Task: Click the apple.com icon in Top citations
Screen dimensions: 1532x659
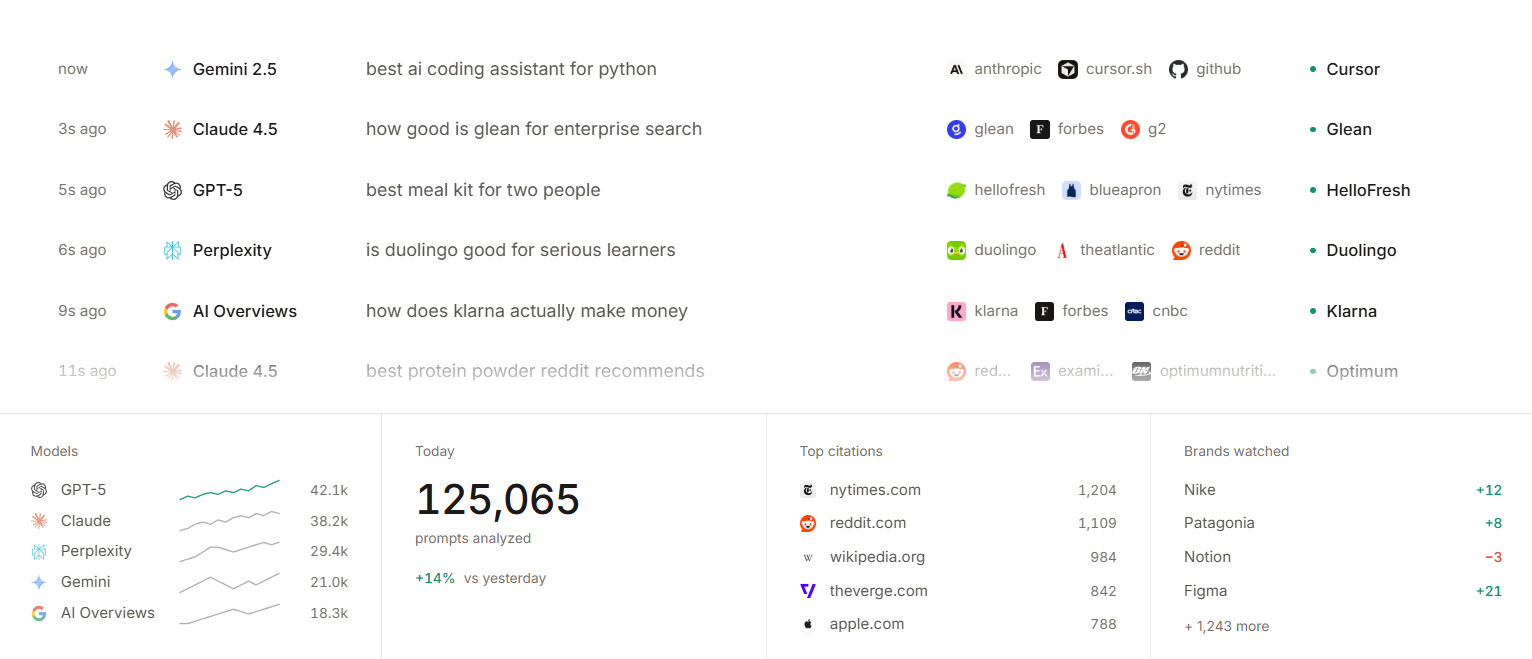Action: (808, 624)
